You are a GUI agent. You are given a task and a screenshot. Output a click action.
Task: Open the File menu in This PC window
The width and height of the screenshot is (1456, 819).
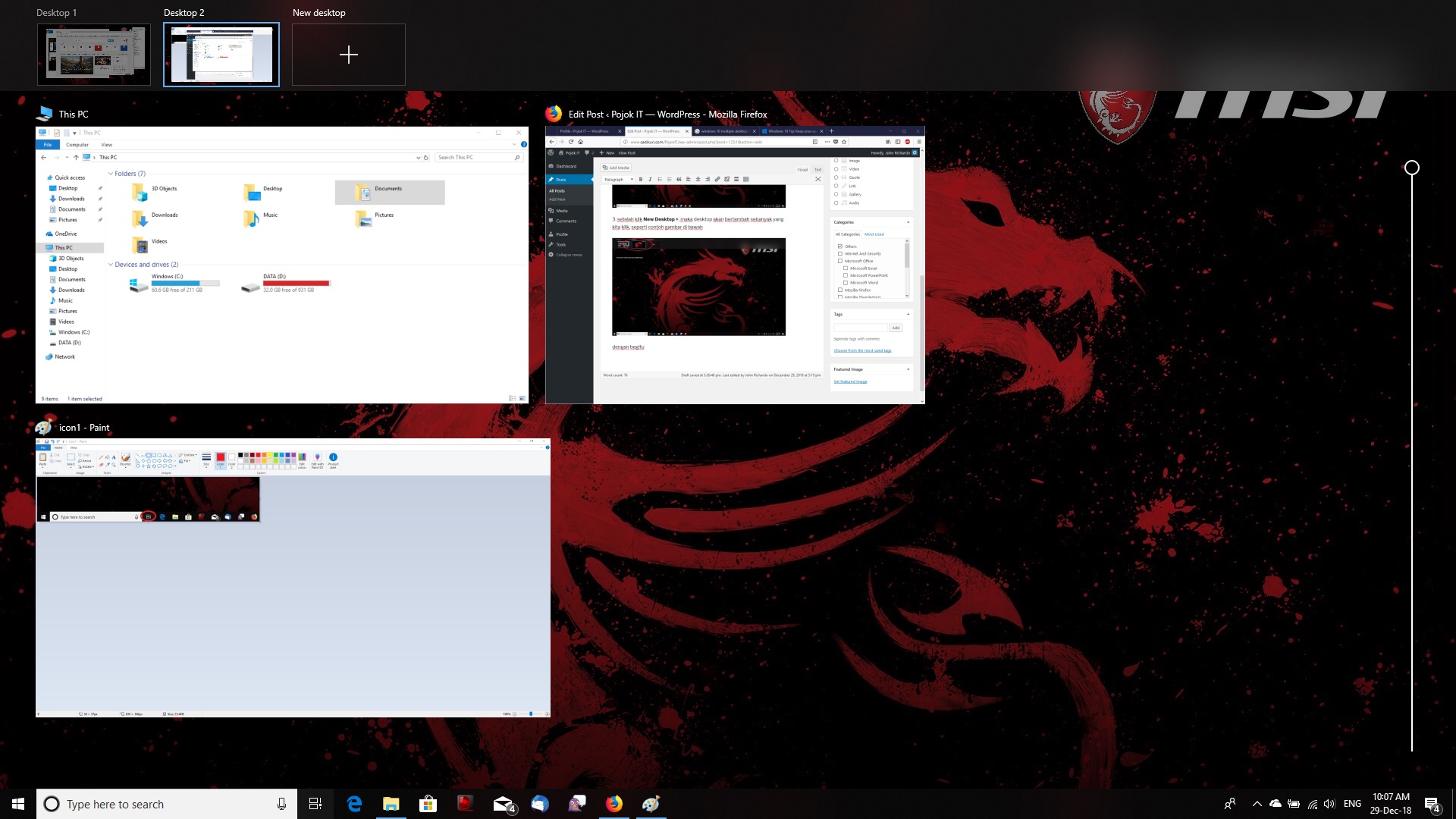[48, 145]
